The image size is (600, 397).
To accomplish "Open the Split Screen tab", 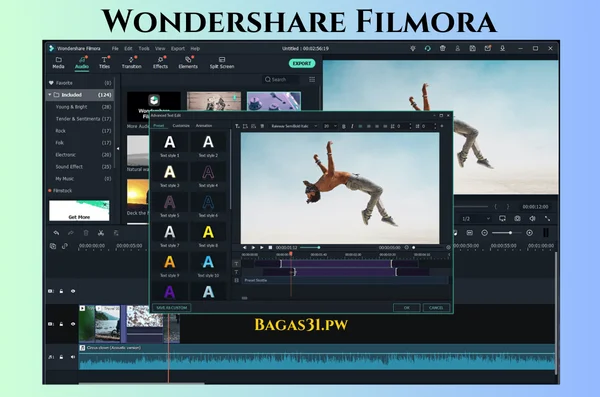I will (222, 63).
